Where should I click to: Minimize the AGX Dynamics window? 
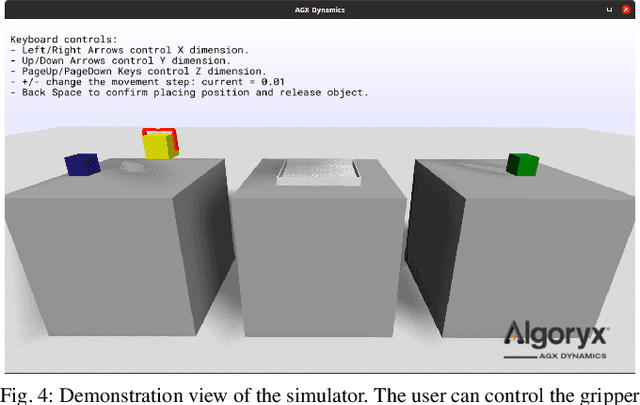[608, 8]
